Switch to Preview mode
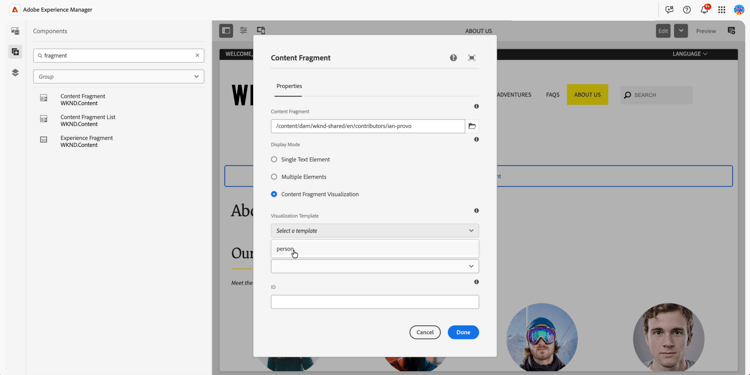 click(x=706, y=31)
